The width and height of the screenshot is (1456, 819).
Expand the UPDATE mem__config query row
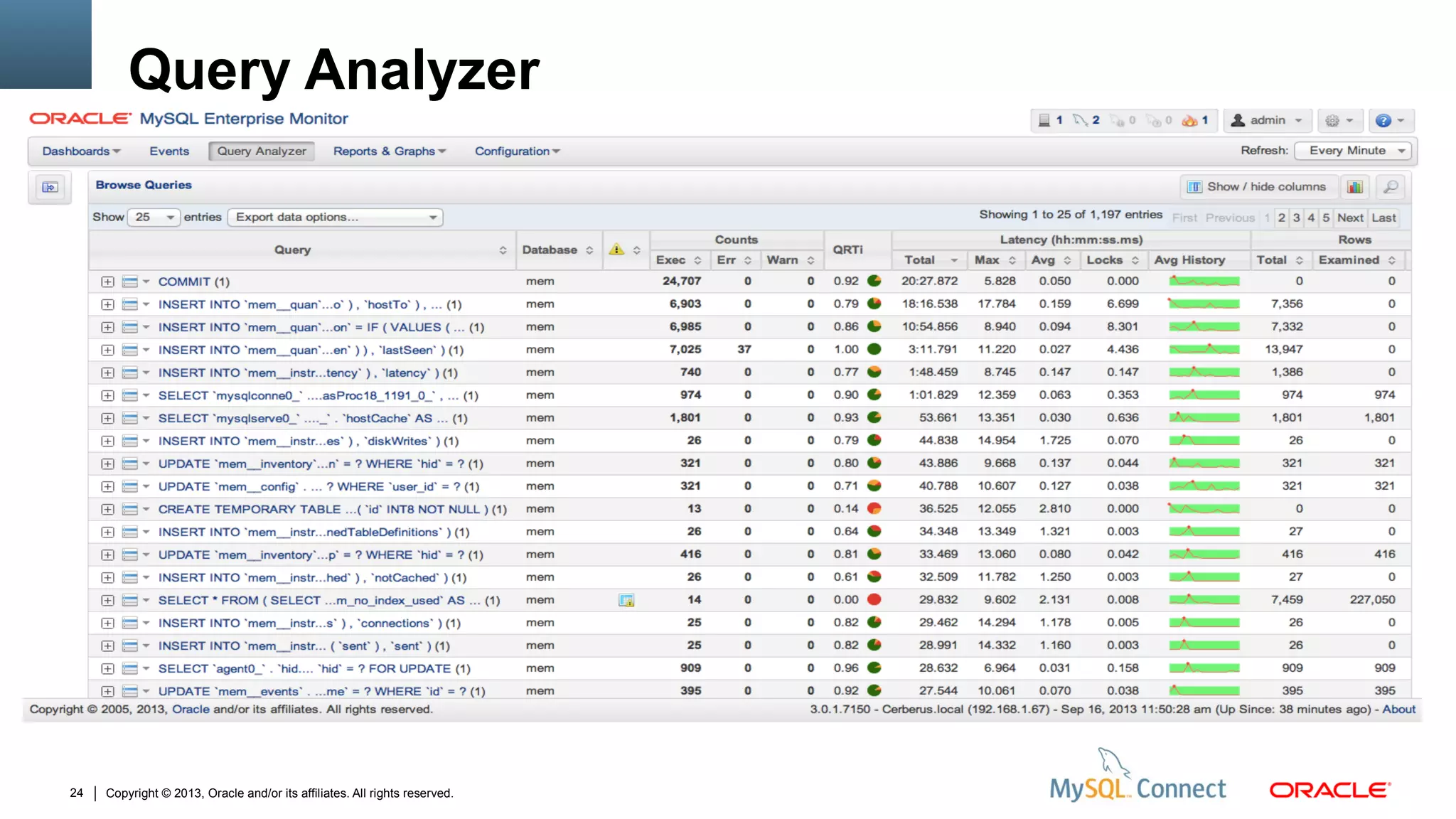click(107, 487)
